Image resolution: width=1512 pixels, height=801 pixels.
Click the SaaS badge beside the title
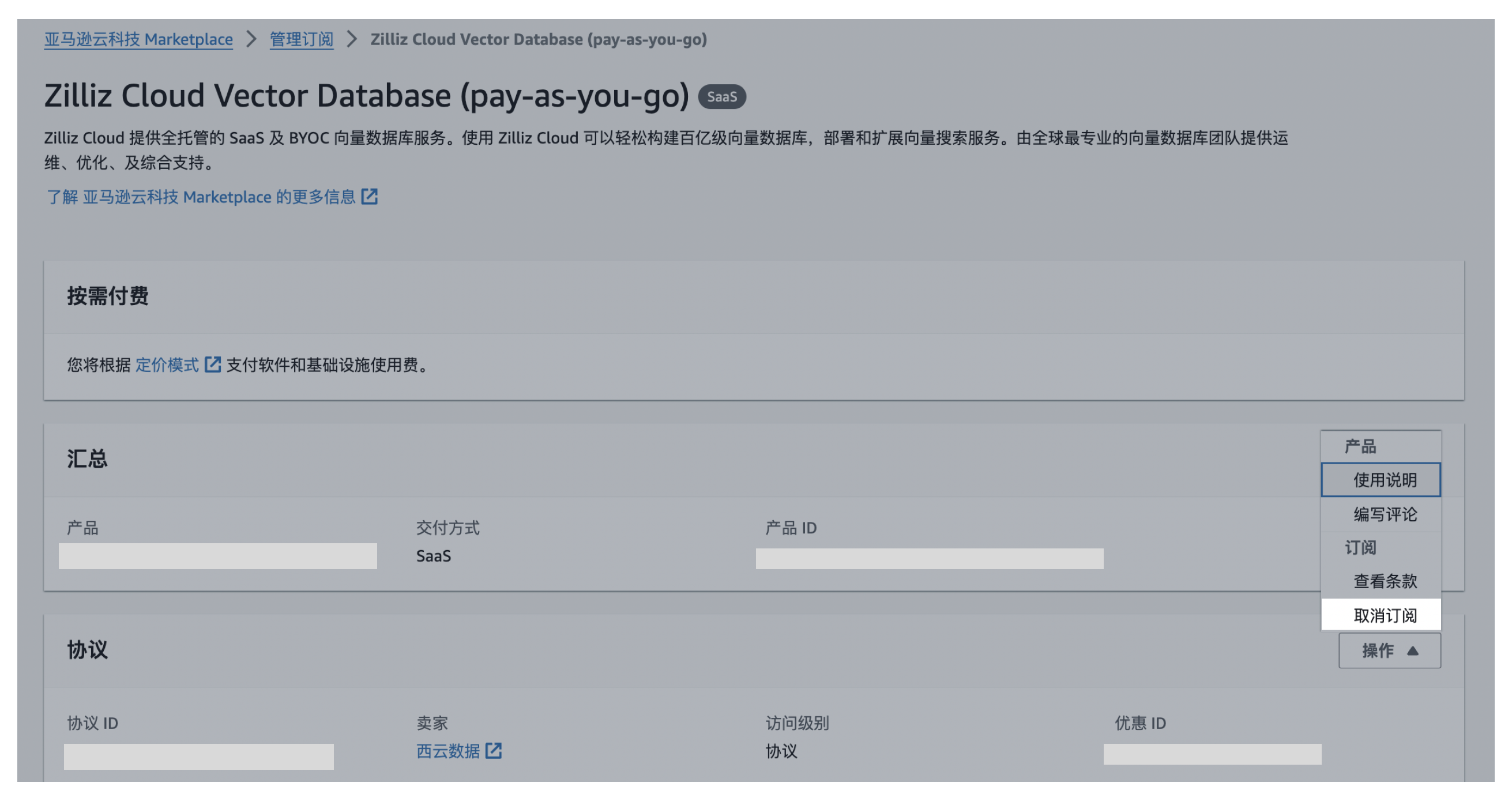(x=721, y=97)
